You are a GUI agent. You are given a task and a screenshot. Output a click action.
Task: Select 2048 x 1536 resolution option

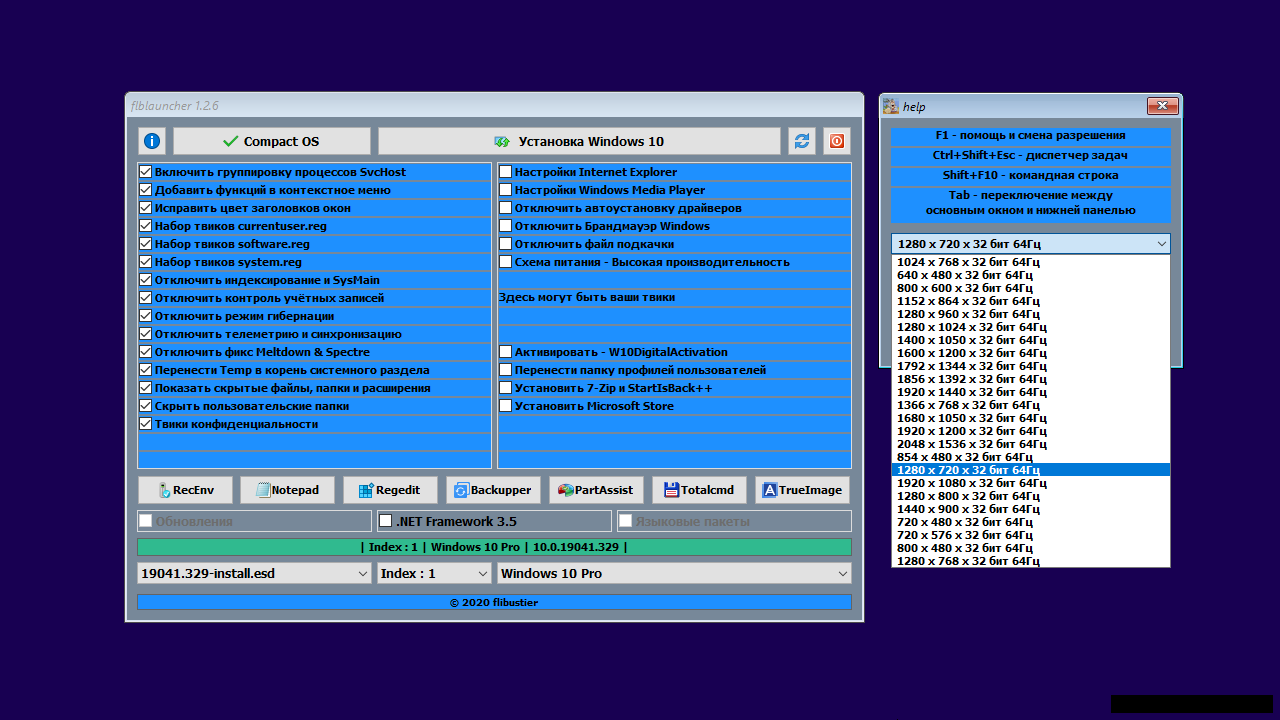coord(1030,444)
